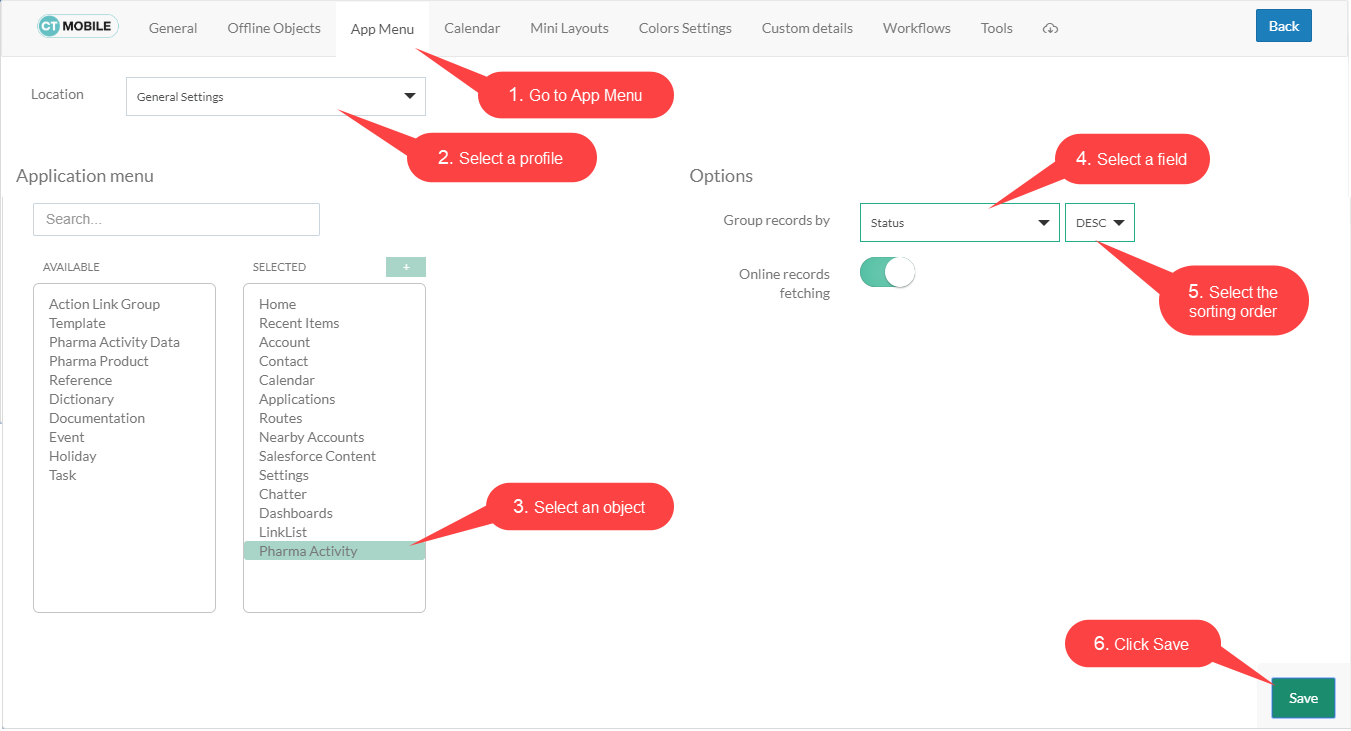Select the Mini Layouts tab
This screenshot has height=731, width=1351.
tap(569, 28)
